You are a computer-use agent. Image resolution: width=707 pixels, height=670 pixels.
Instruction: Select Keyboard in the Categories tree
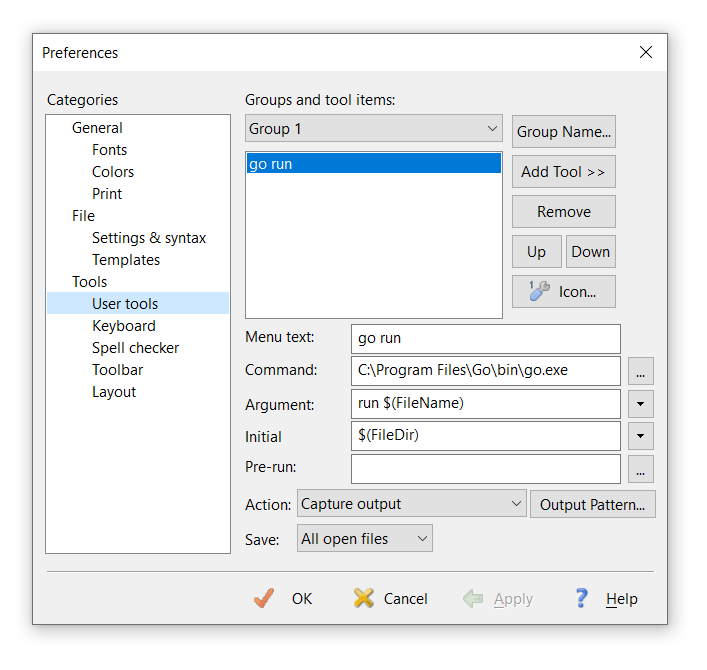click(124, 326)
